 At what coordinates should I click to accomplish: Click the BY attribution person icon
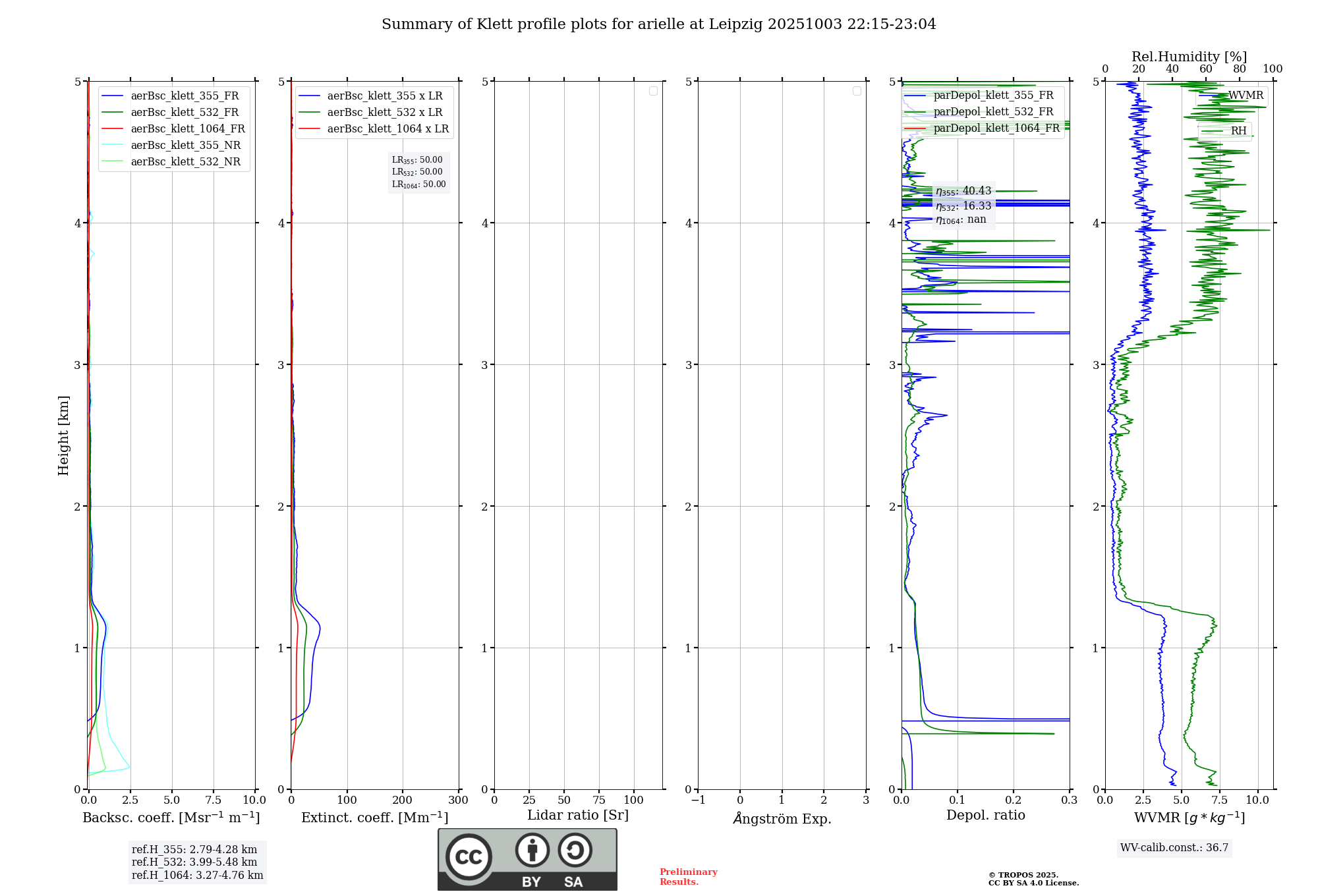[x=532, y=850]
